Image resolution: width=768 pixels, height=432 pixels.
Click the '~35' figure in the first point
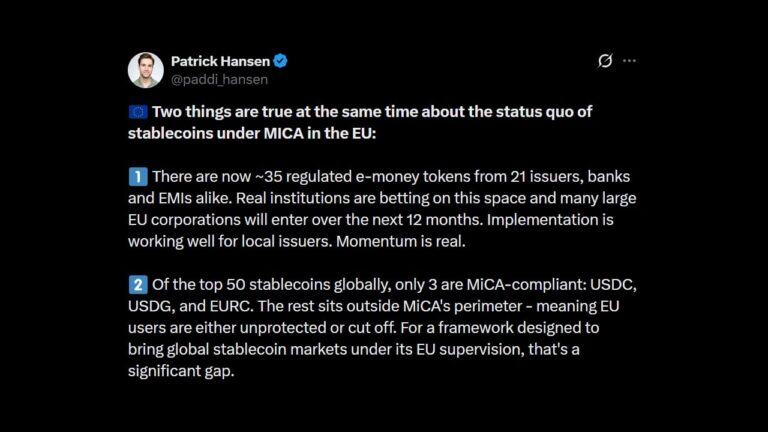(268, 177)
